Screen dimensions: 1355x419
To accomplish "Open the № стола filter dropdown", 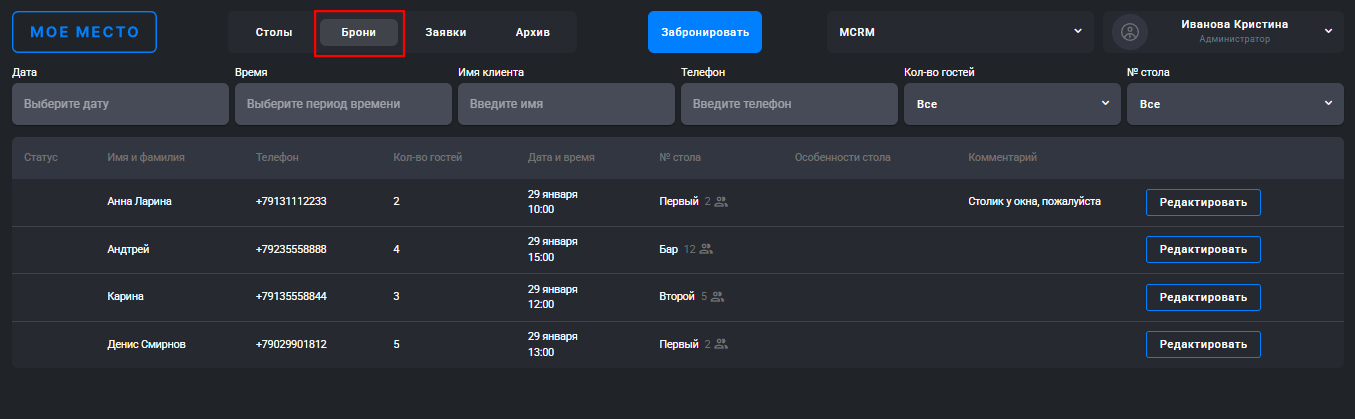I will [x=1235, y=104].
